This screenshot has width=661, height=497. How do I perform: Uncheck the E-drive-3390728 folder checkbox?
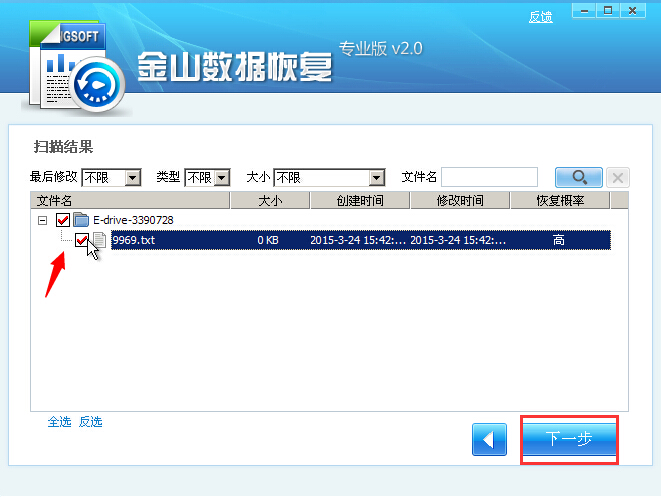pyautogui.click(x=63, y=220)
